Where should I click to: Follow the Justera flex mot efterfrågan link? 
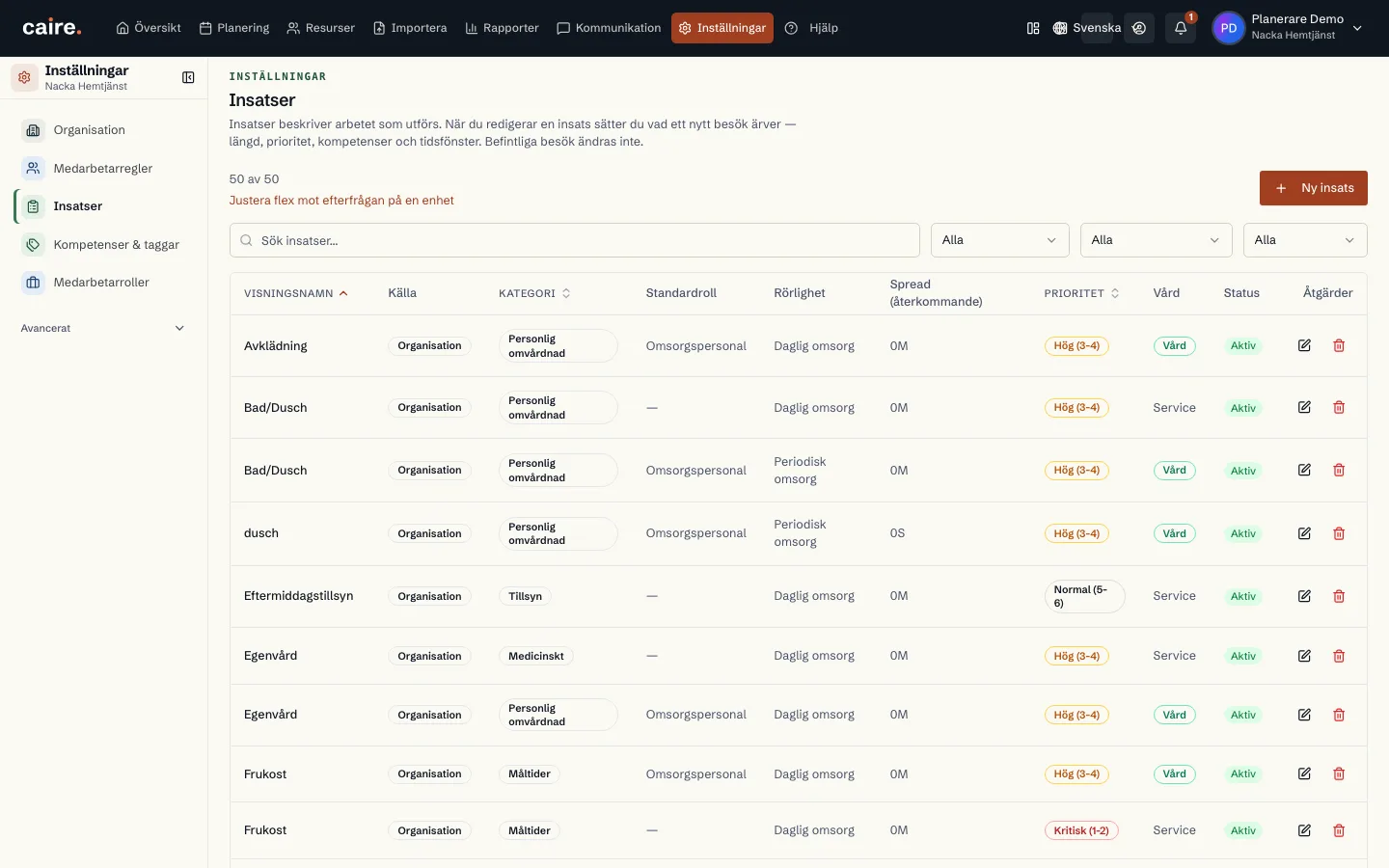click(341, 201)
